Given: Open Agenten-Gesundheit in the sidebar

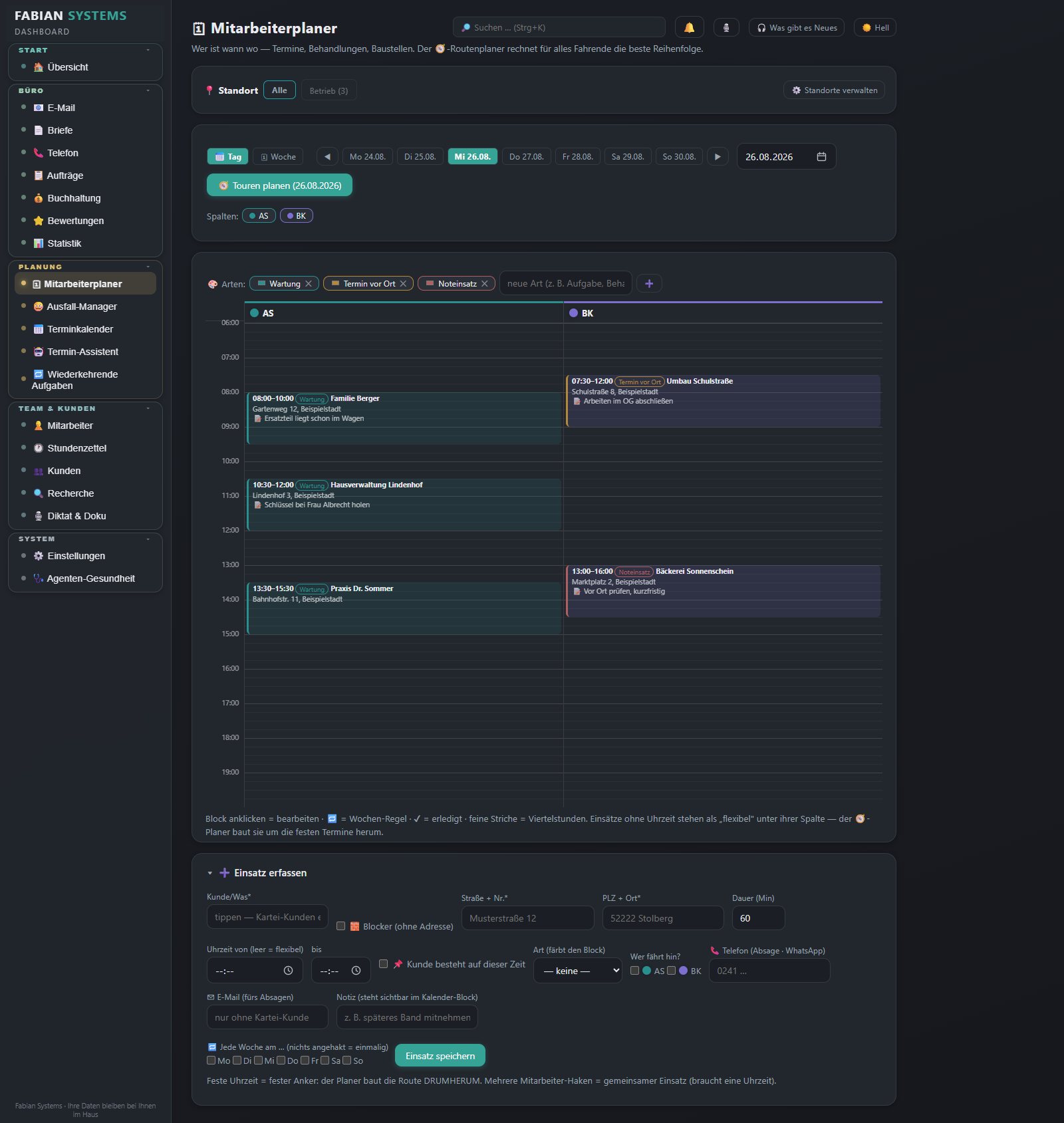Looking at the screenshot, I should click(85, 578).
